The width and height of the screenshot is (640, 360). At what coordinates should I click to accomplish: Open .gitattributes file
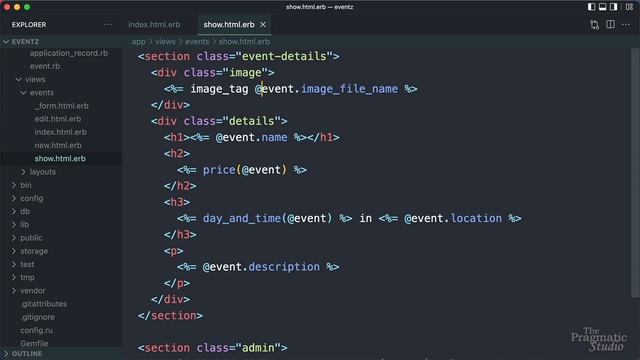pos(44,304)
